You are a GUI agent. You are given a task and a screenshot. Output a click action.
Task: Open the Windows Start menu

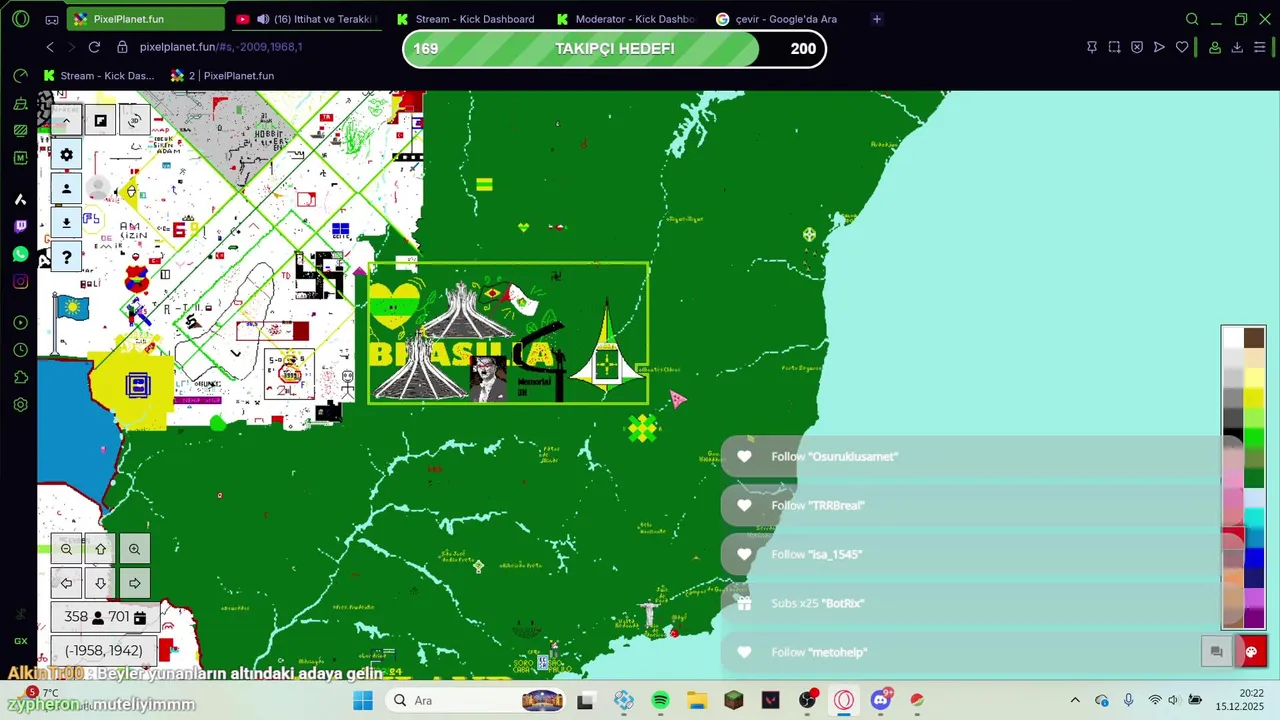(362, 700)
